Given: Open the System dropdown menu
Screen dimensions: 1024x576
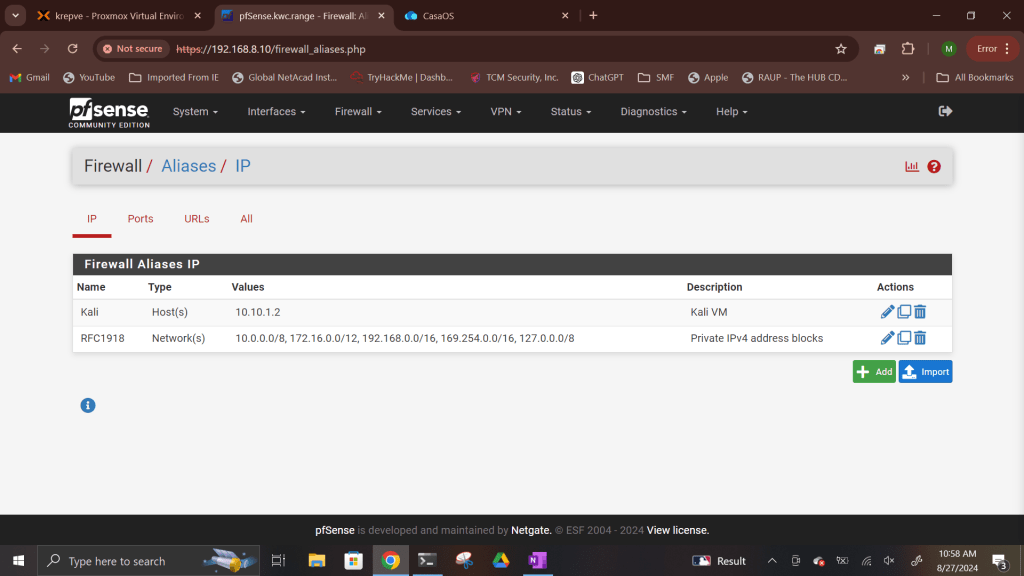Looking at the screenshot, I should pyautogui.click(x=195, y=112).
